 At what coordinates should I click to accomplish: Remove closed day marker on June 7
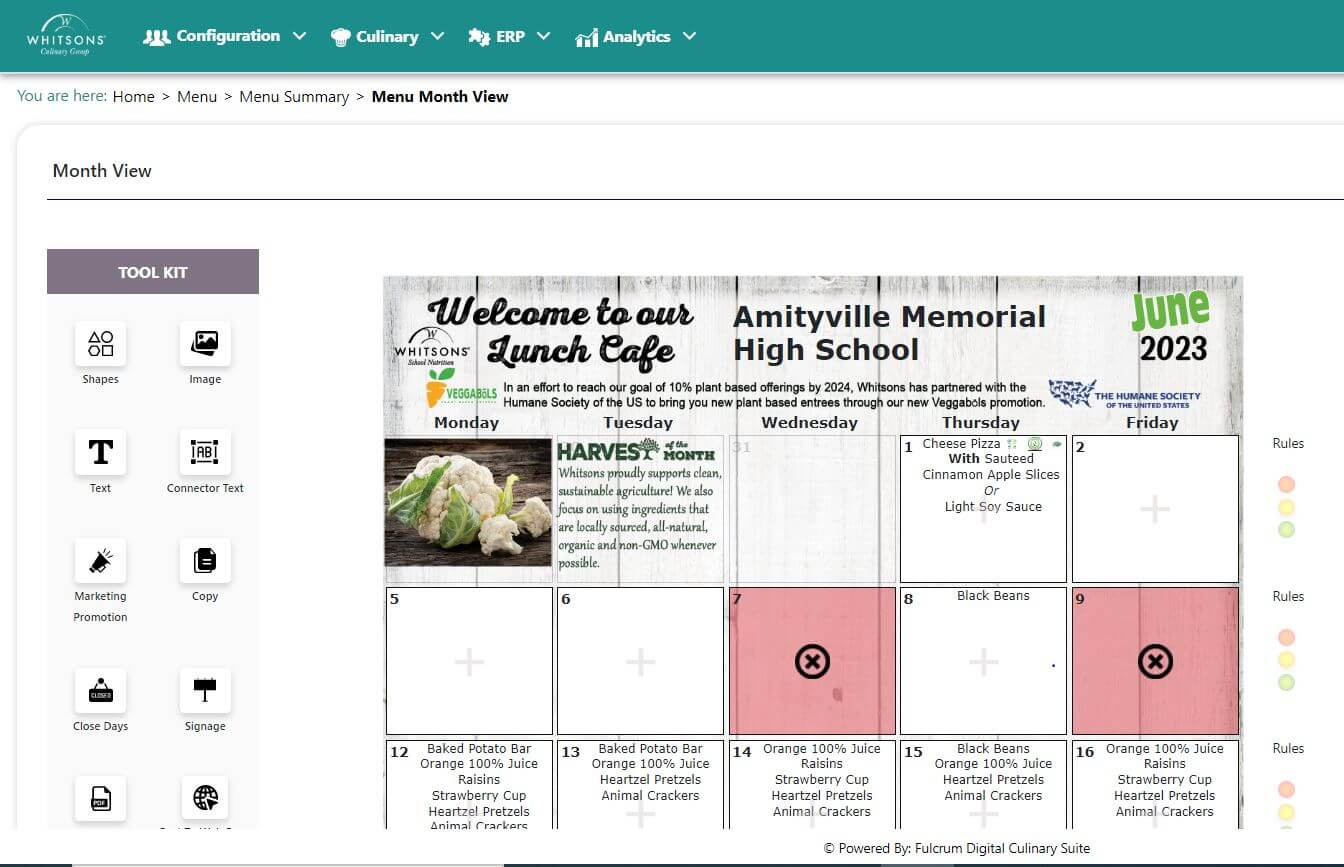[x=812, y=661]
